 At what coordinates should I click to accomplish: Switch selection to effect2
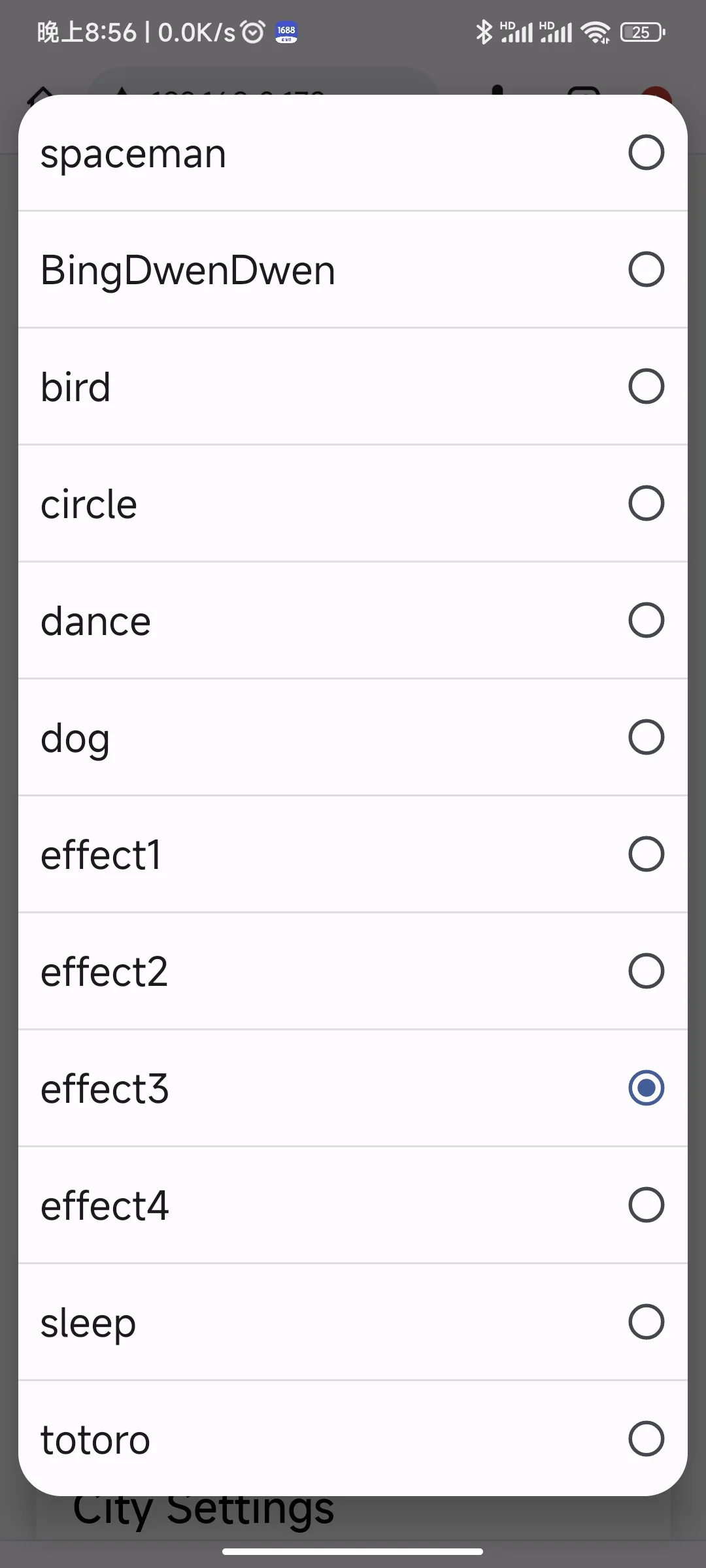646,971
